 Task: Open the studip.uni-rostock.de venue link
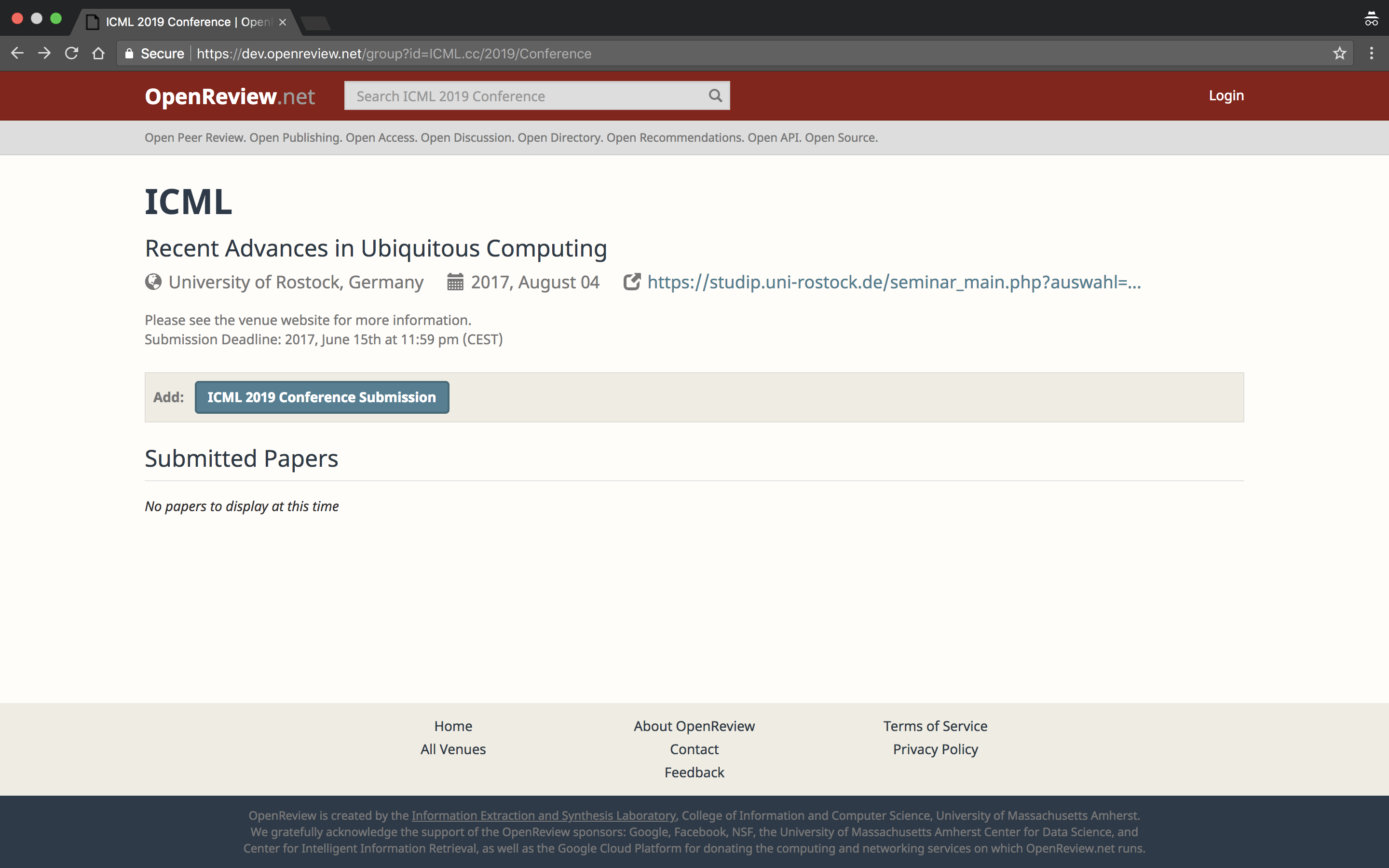coord(894,282)
